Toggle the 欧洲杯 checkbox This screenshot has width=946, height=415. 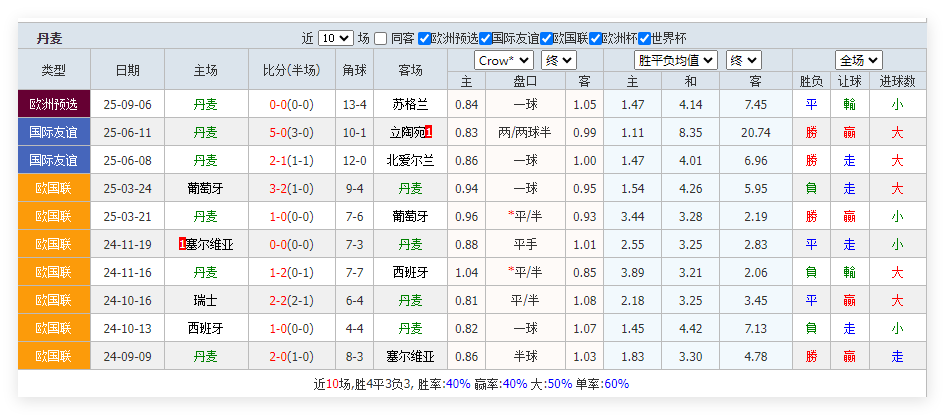[x=596, y=39]
